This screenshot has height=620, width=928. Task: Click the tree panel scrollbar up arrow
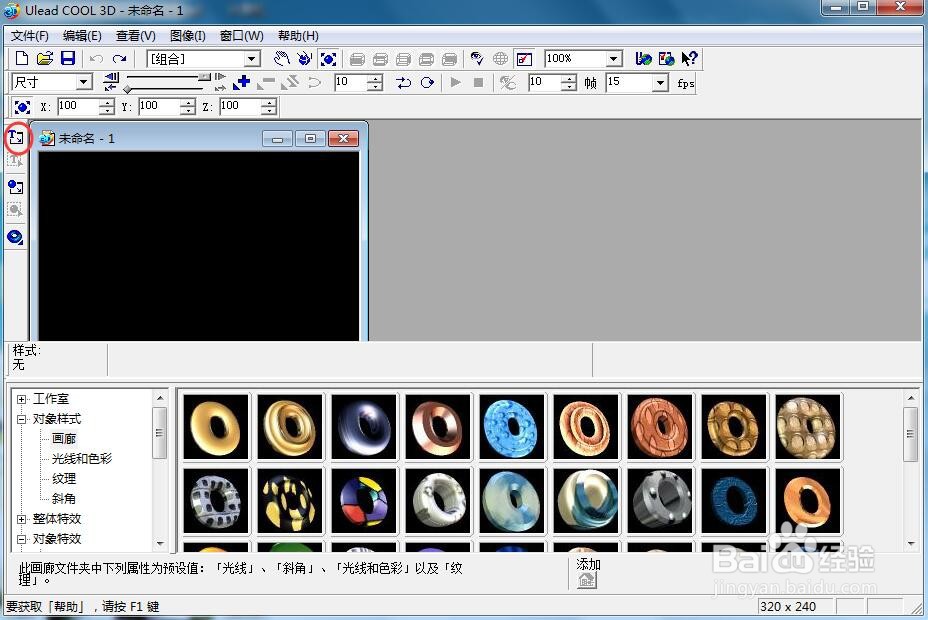pyautogui.click(x=160, y=398)
